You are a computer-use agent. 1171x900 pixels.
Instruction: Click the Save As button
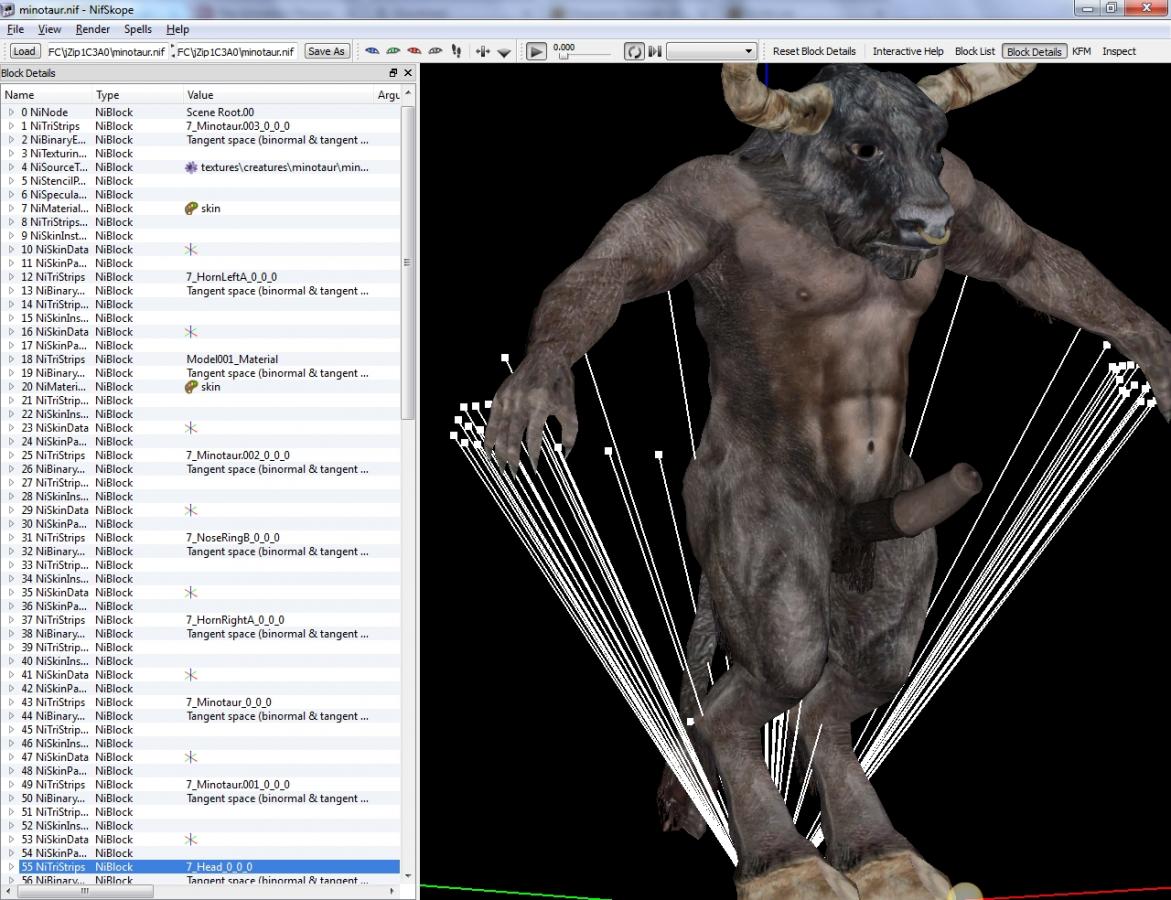tap(326, 52)
